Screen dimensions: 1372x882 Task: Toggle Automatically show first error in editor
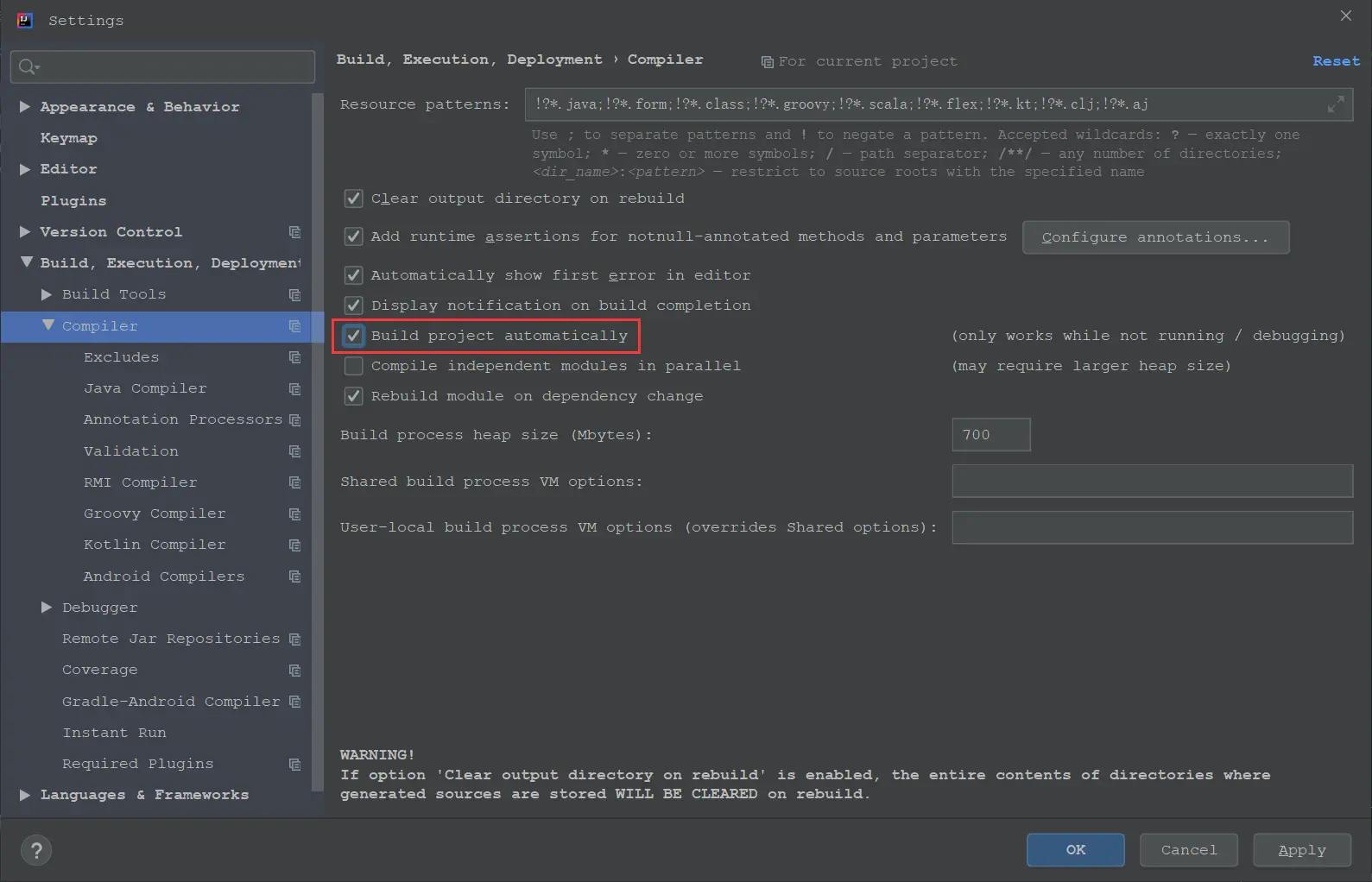coord(353,275)
